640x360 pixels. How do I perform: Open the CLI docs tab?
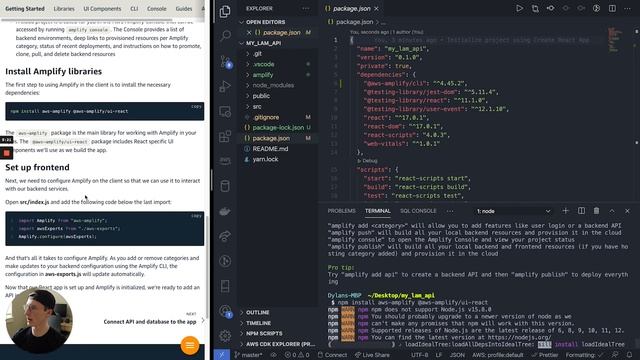click(x=134, y=9)
